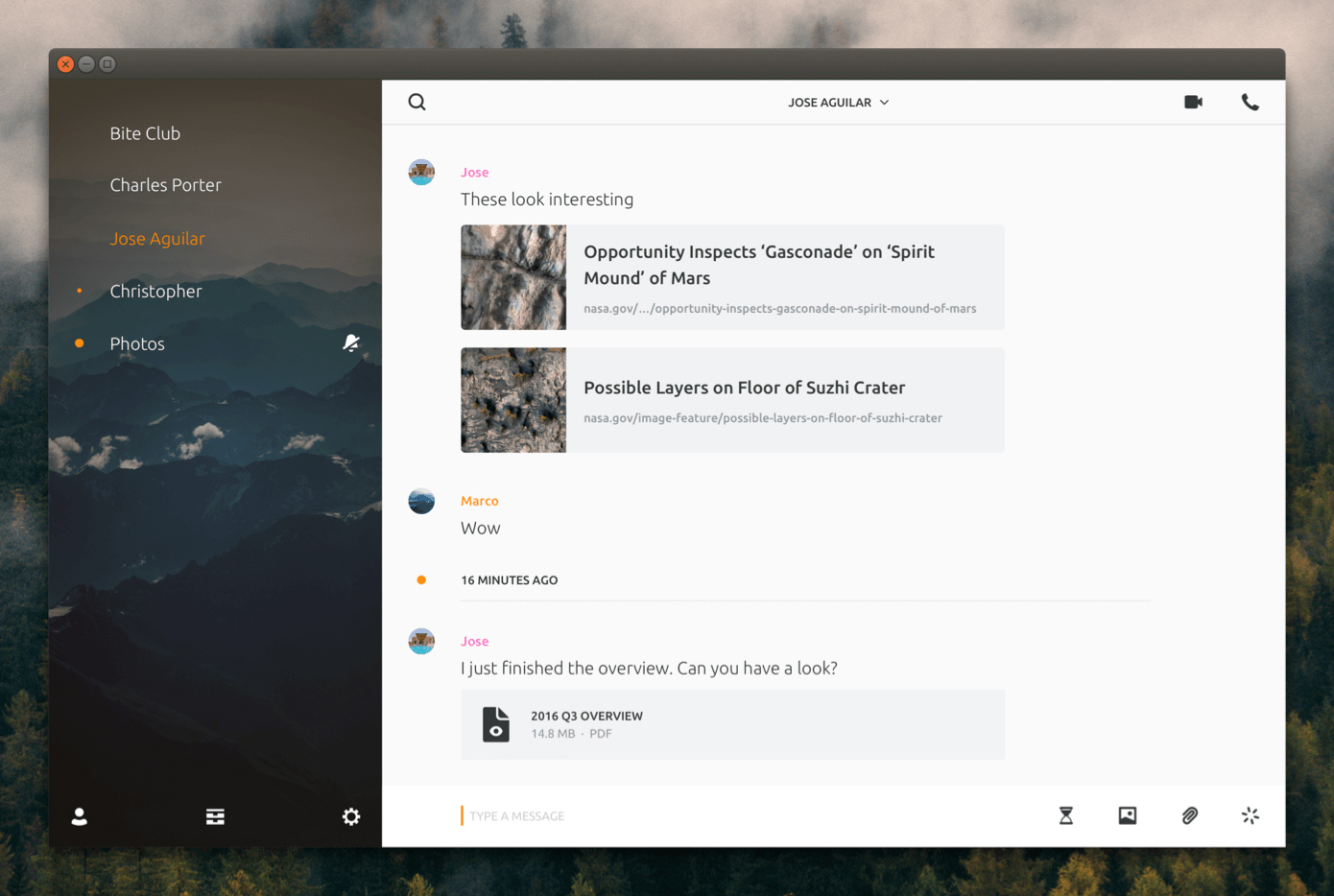
Task: Open the contacts person icon
Action: (x=80, y=816)
